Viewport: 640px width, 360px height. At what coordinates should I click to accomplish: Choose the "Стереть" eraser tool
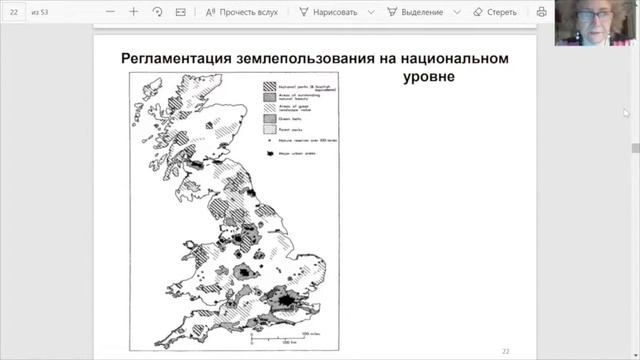[x=495, y=12]
